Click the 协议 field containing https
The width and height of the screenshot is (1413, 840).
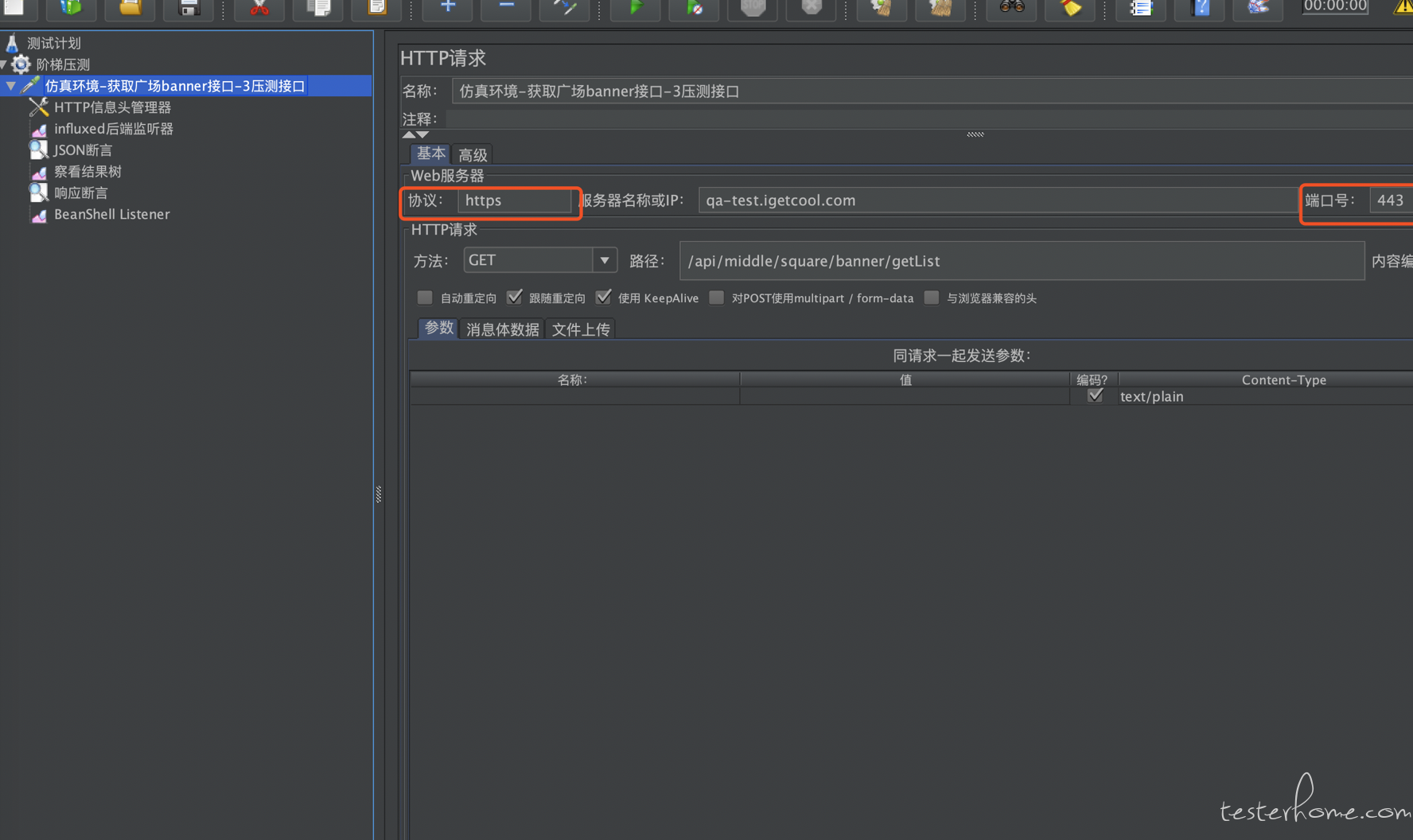click(515, 200)
